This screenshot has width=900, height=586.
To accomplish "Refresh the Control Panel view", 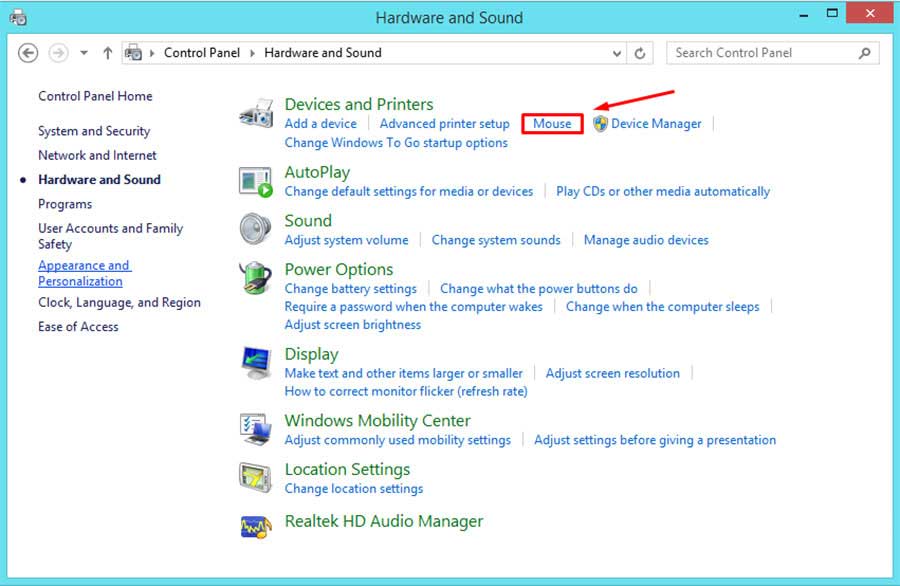I will [640, 53].
